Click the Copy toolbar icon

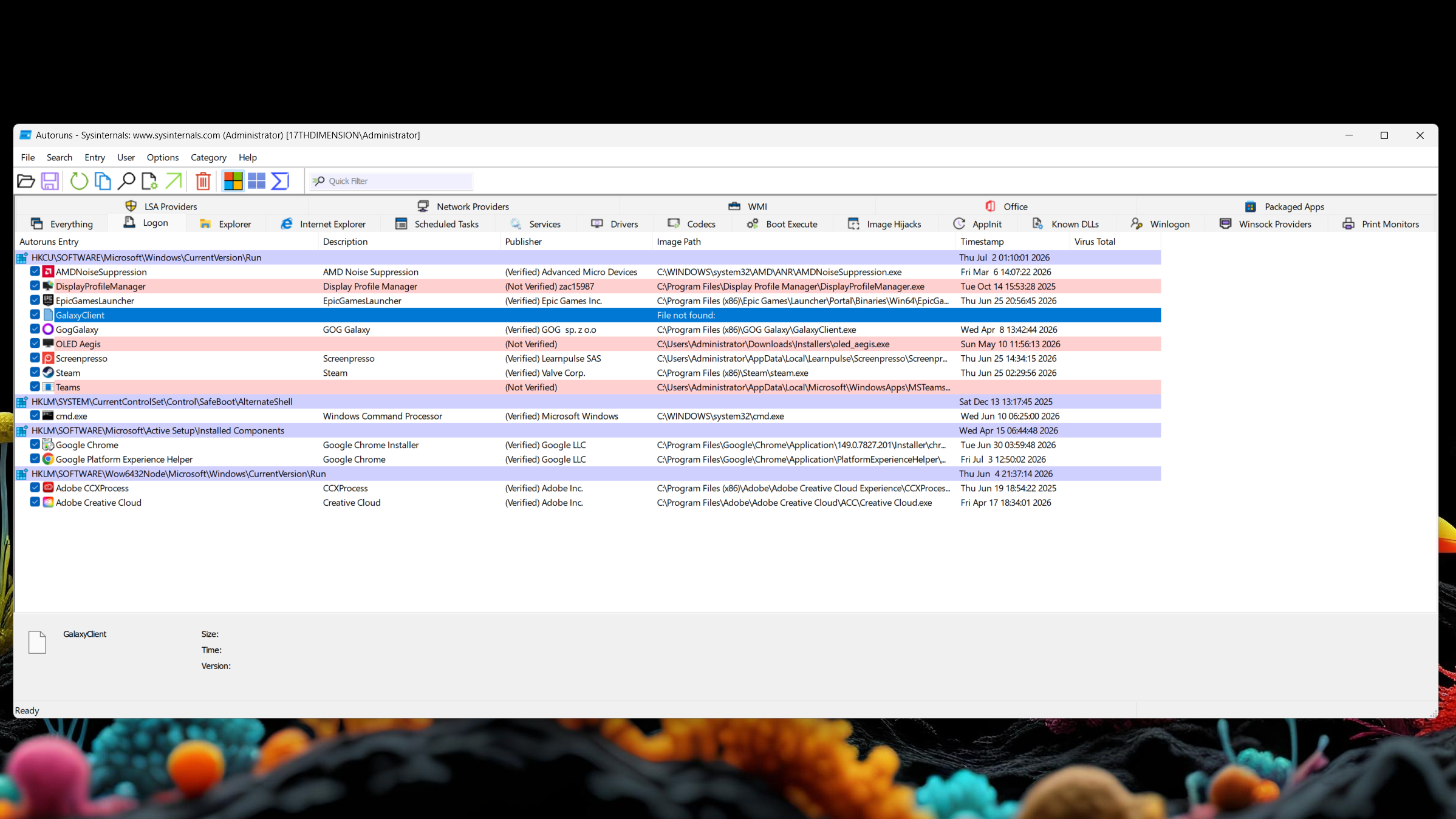point(103,181)
